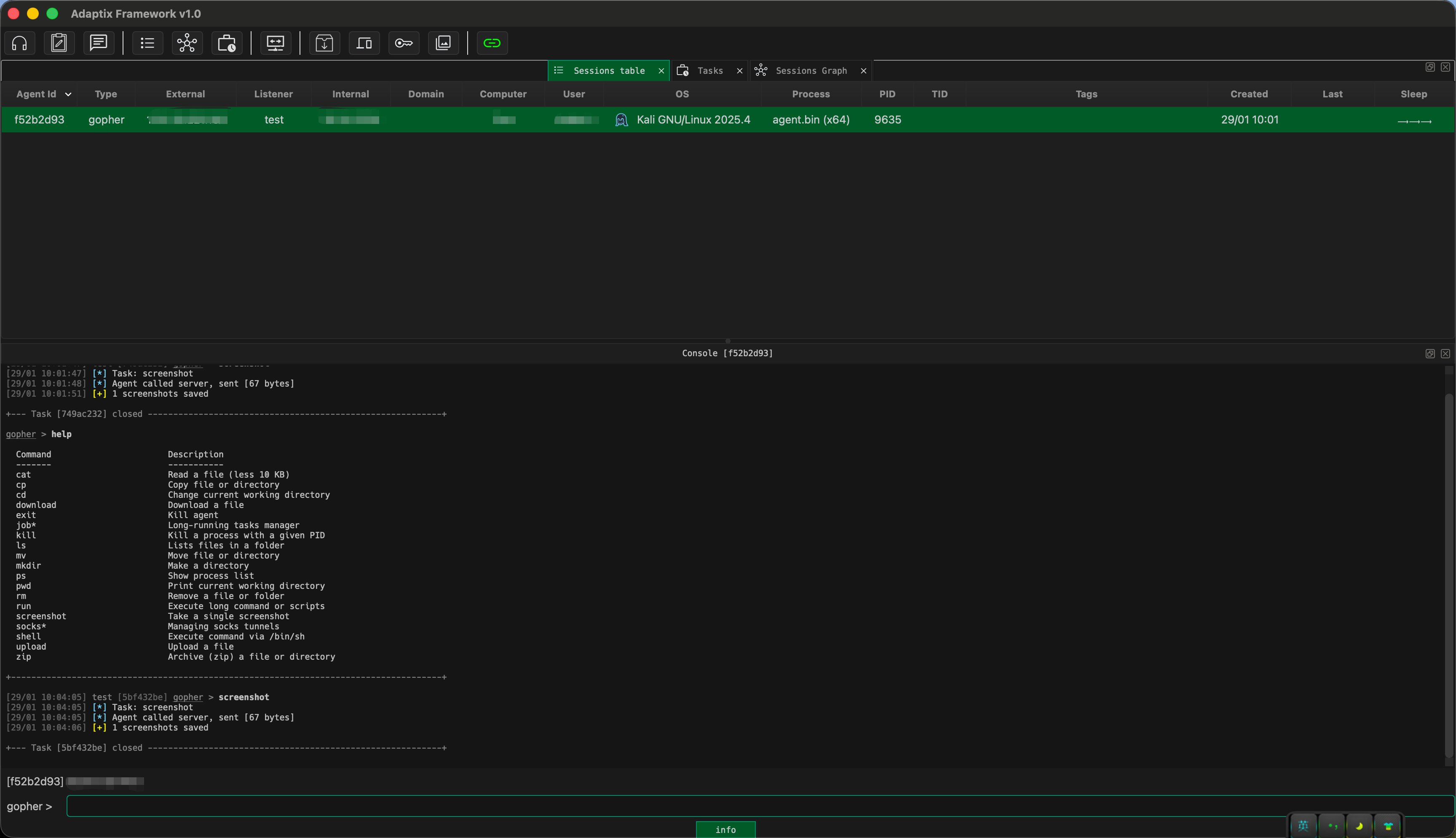Open credentials via the key icon
The height and width of the screenshot is (838, 1456).
[x=404, y=43]
